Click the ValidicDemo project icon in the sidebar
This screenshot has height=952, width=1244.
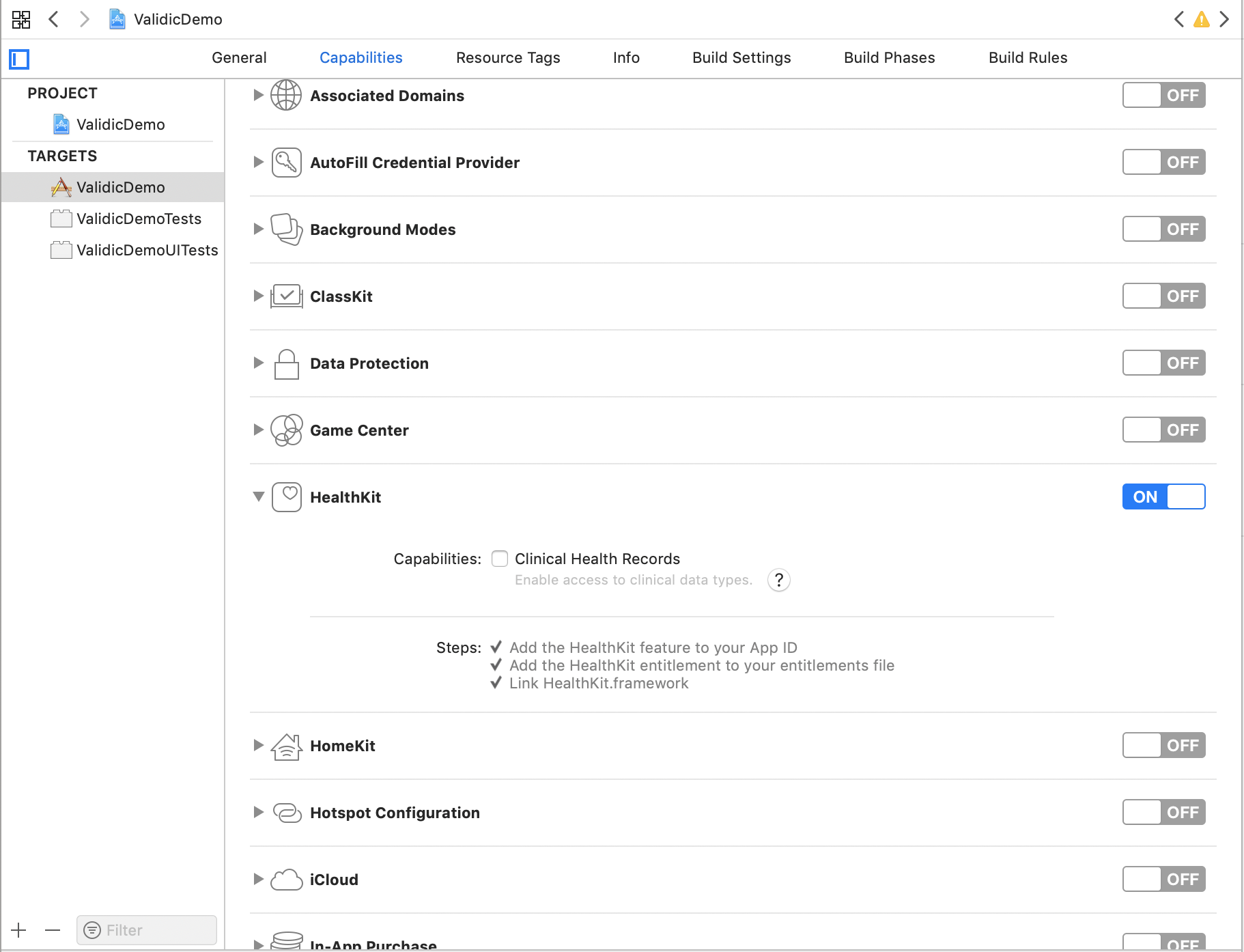pyautogui.click(x=61, y=124)
